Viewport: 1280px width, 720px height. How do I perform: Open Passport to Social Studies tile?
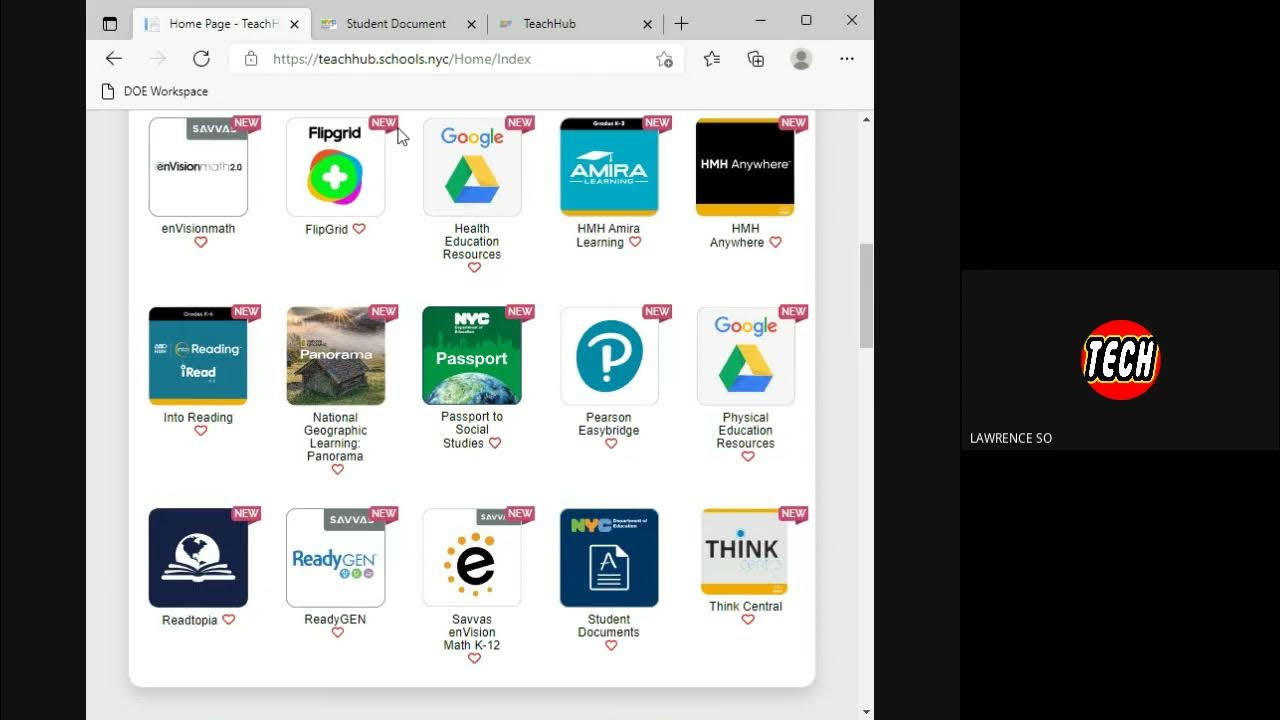click(x=472, y=356)
